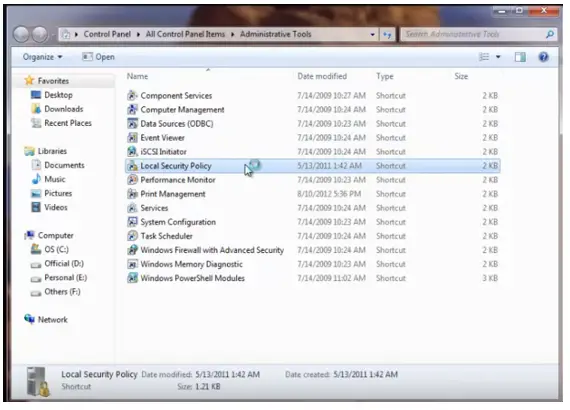Click the 8/10/2012 5:36 PM date cell
Image resolution: width=570 pixels, height=410 pixels.
329,194
